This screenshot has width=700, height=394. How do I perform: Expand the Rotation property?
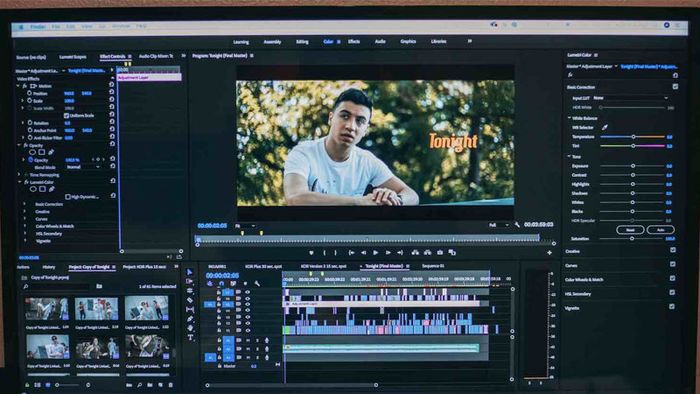coord(23,123)
